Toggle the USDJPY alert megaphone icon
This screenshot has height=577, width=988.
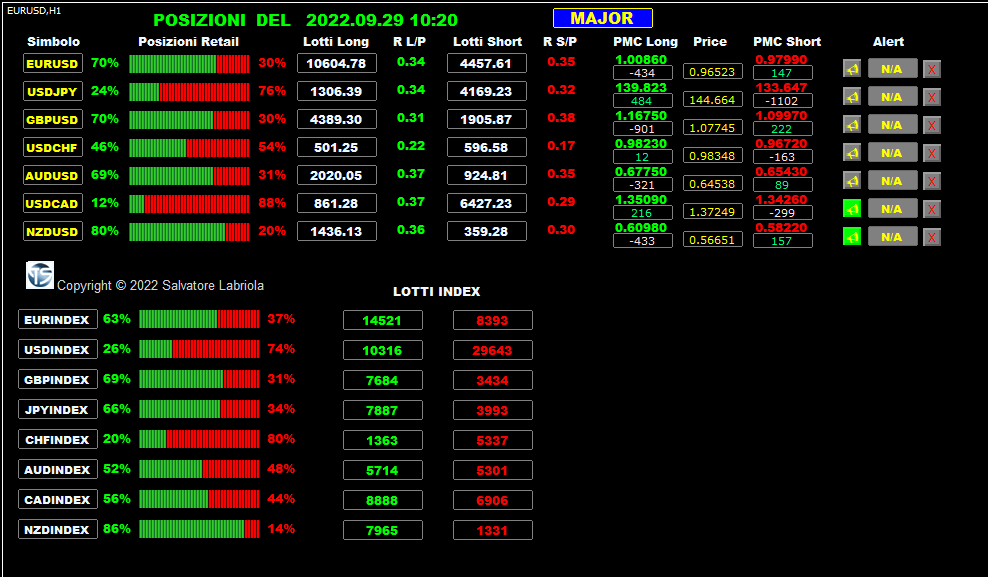(x=852, y=96)
